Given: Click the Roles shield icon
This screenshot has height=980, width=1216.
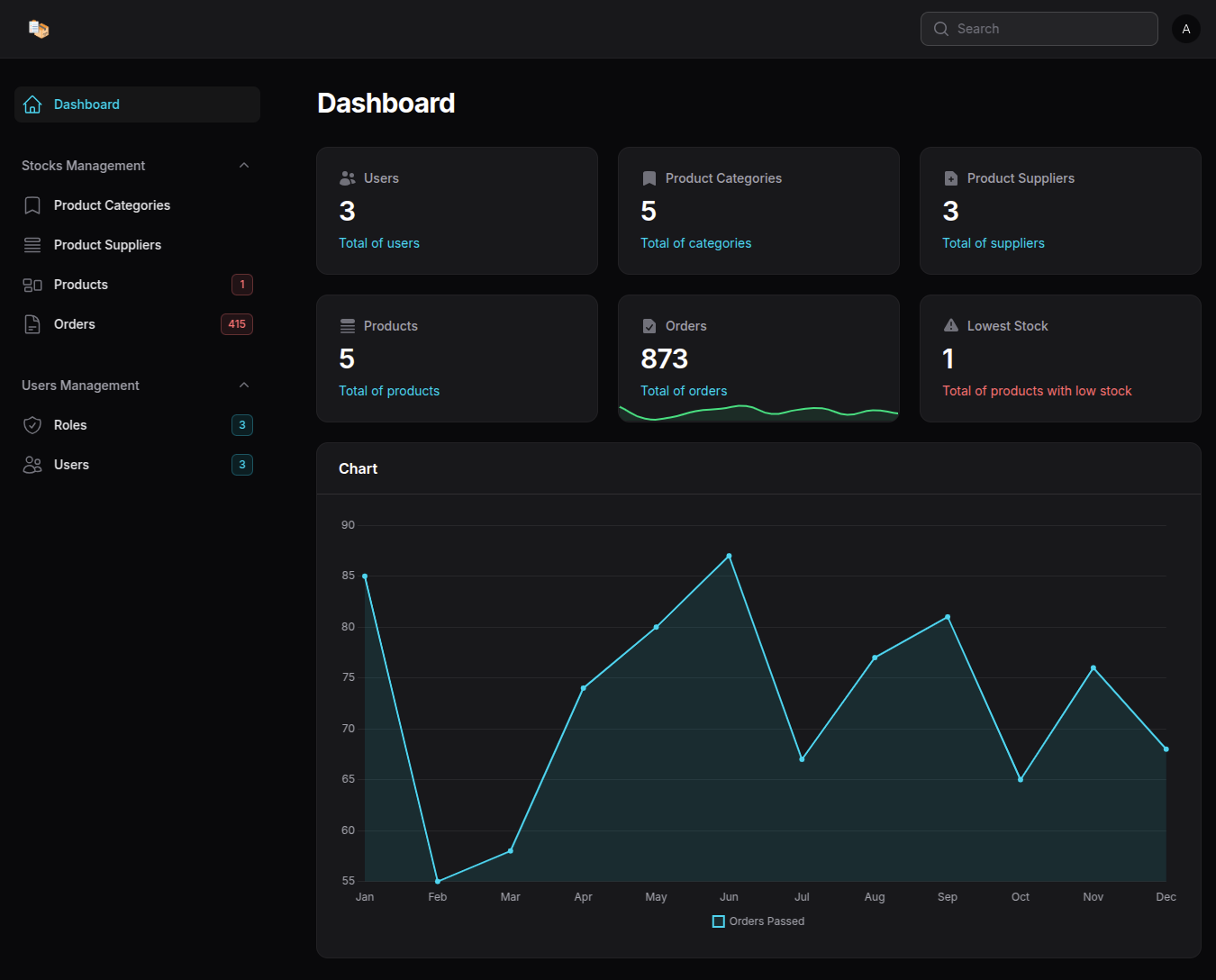Looking at the screenshot, I should pos(32,425).
